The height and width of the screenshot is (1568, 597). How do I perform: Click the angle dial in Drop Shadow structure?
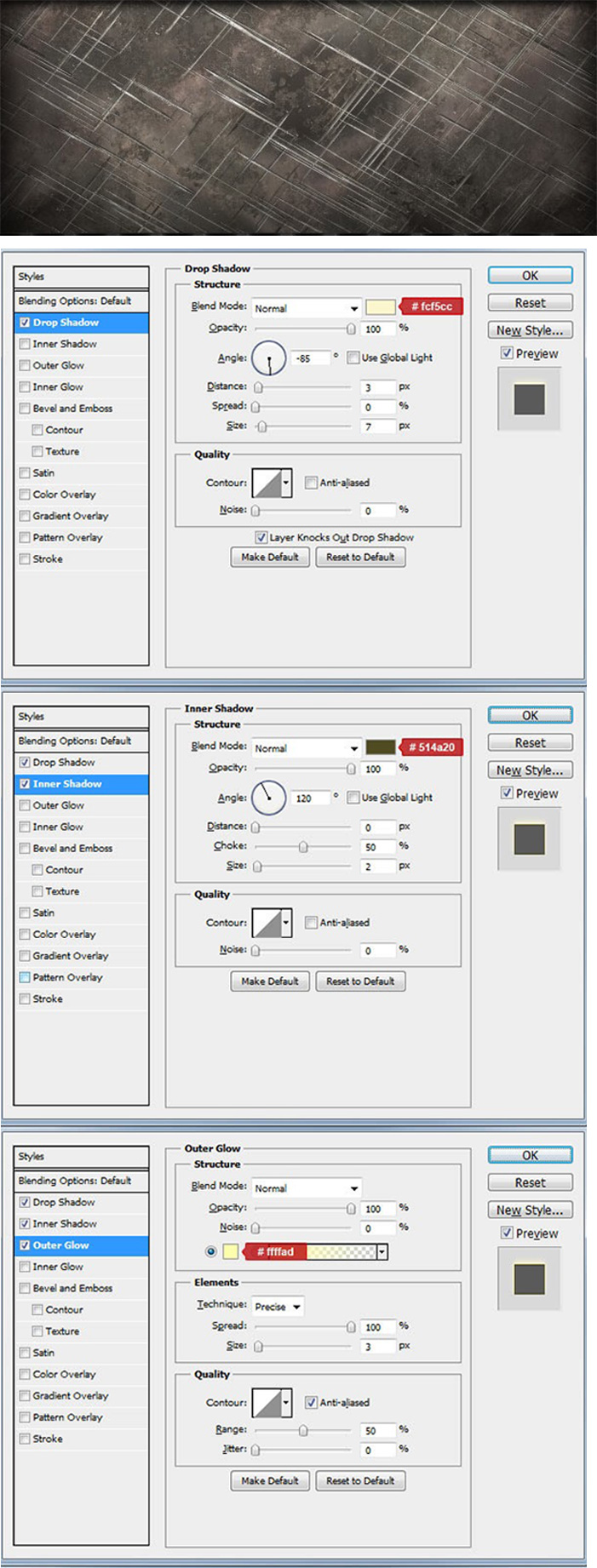tap(268, 358)
